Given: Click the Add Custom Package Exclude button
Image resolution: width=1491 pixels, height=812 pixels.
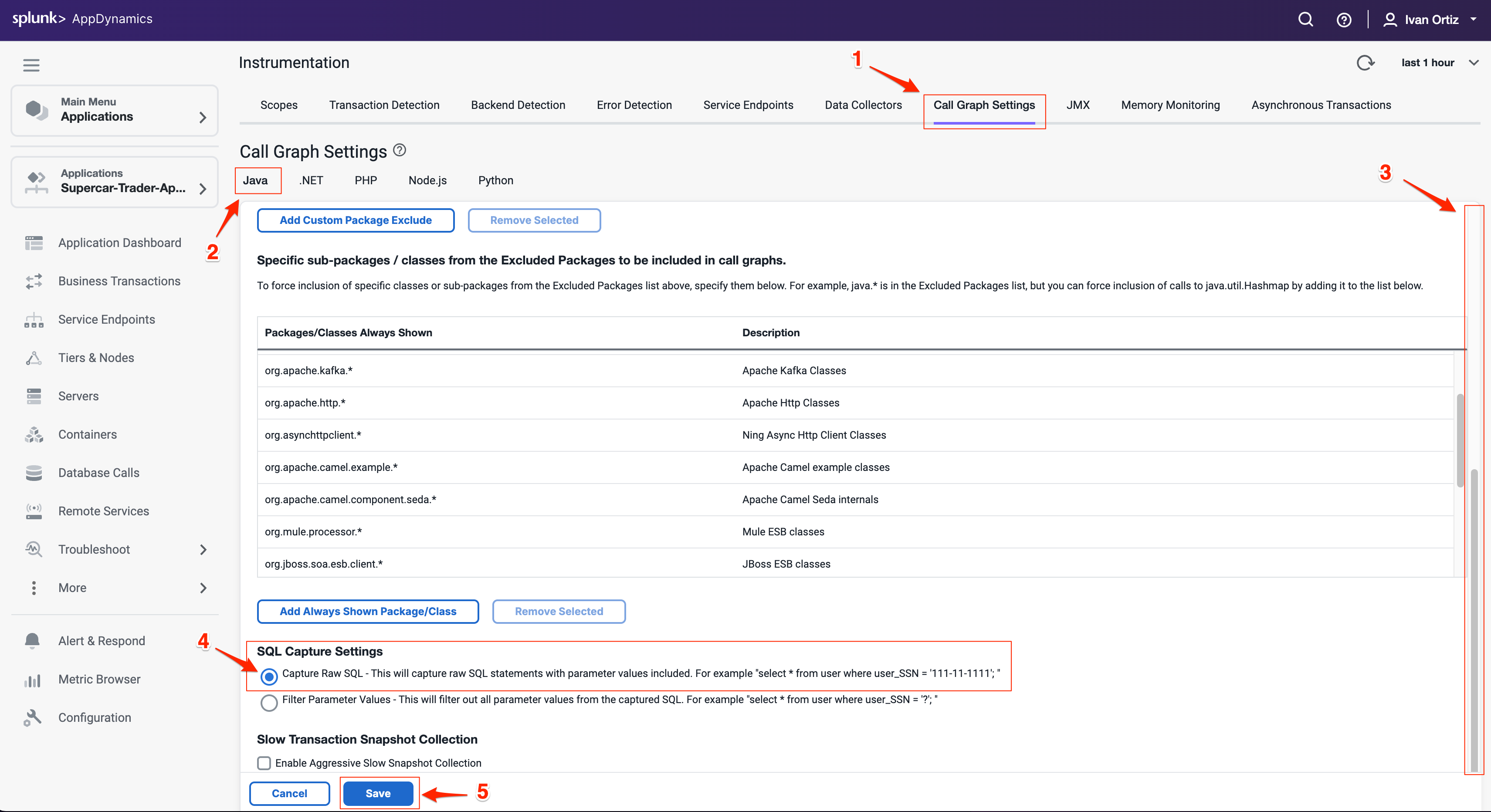Looking at the screenshot, I should (x=355, y=220).
